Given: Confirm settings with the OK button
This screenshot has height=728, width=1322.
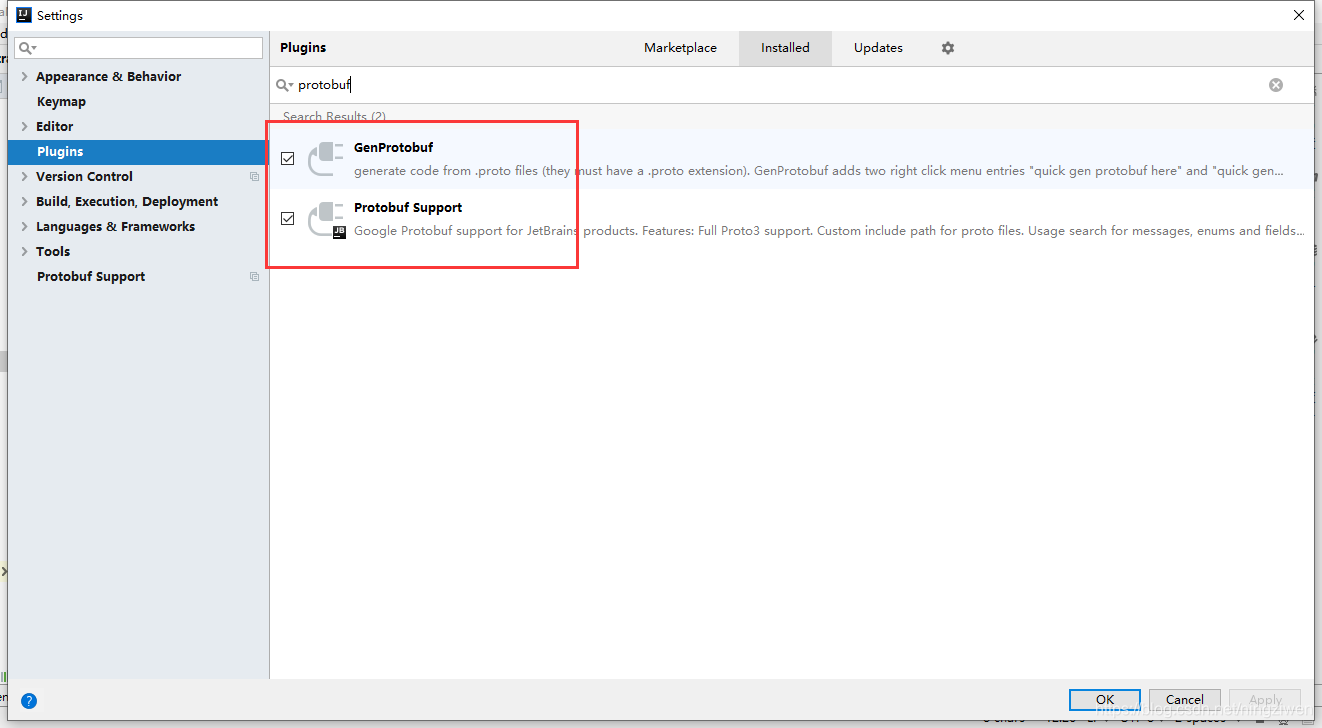Looking at the screenshot, I should point(1105,700).
